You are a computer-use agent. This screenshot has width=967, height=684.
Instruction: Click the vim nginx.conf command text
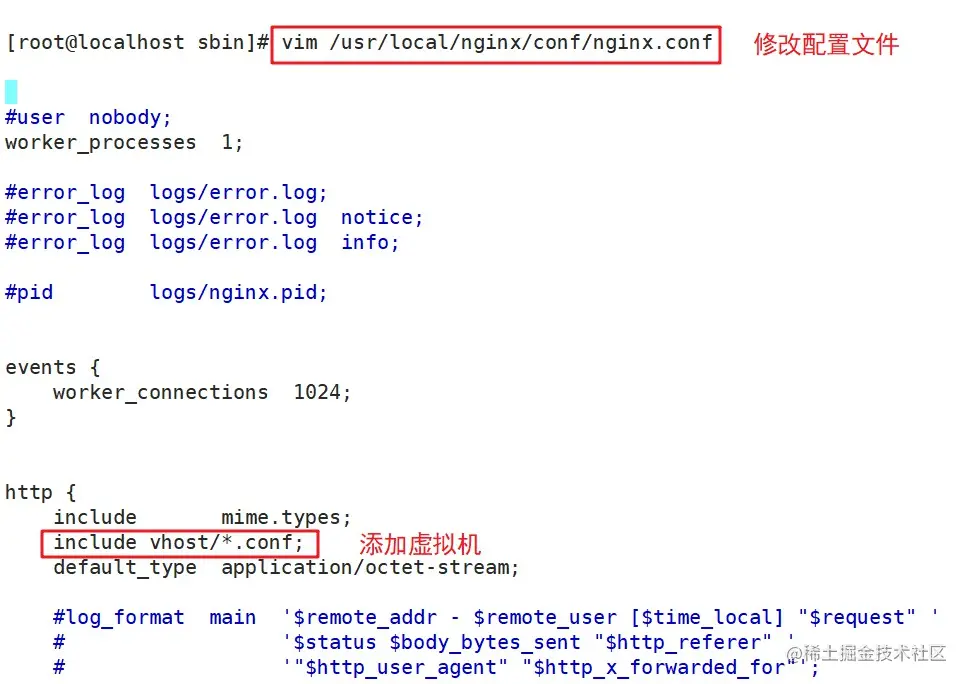pyautogui.click(x=497, y=43)
